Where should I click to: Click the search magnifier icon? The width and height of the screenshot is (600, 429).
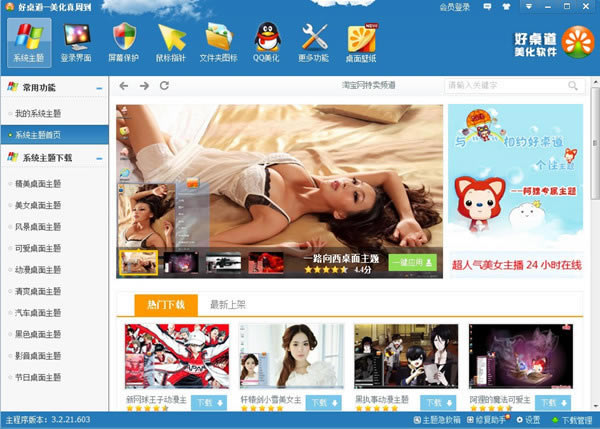coord(573,86)
